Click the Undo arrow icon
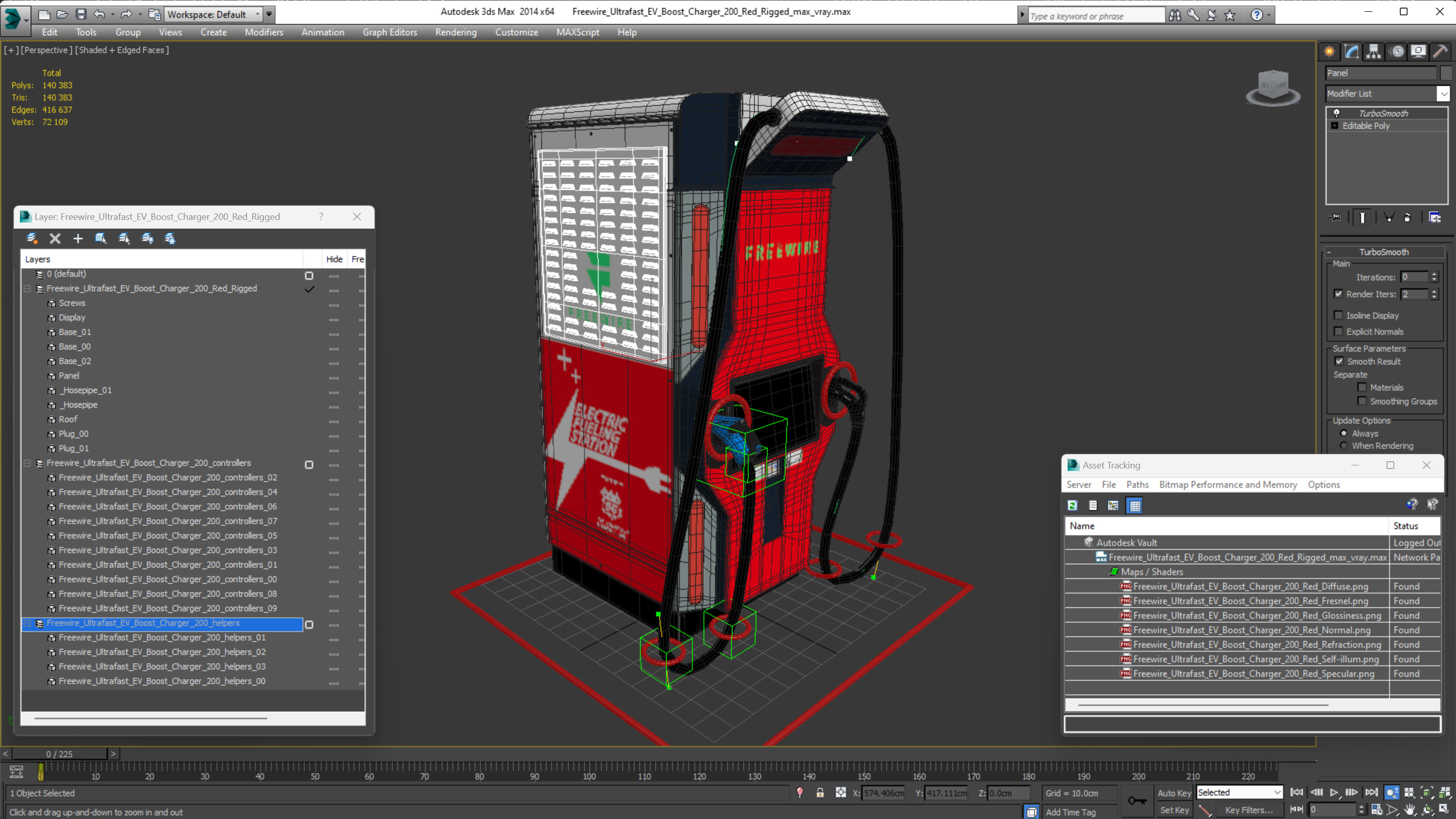1456x819 pixels. (x=100, y=14)
